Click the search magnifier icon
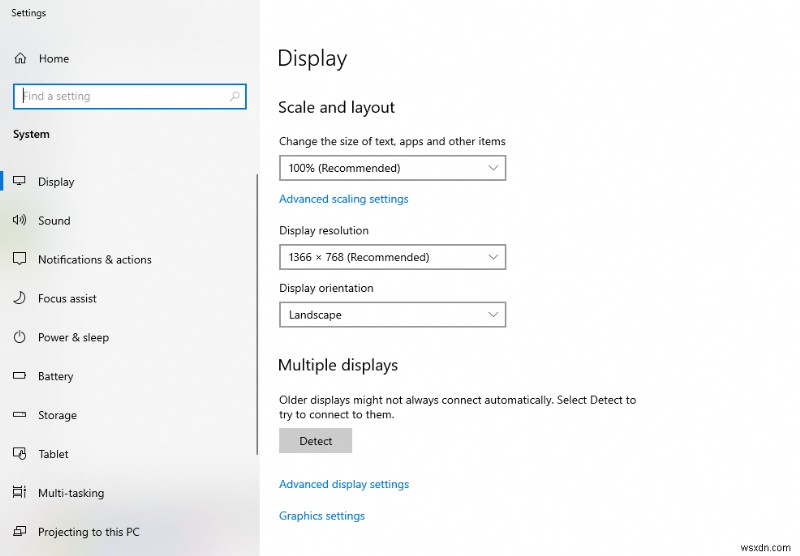 click(x=235, y=96)
